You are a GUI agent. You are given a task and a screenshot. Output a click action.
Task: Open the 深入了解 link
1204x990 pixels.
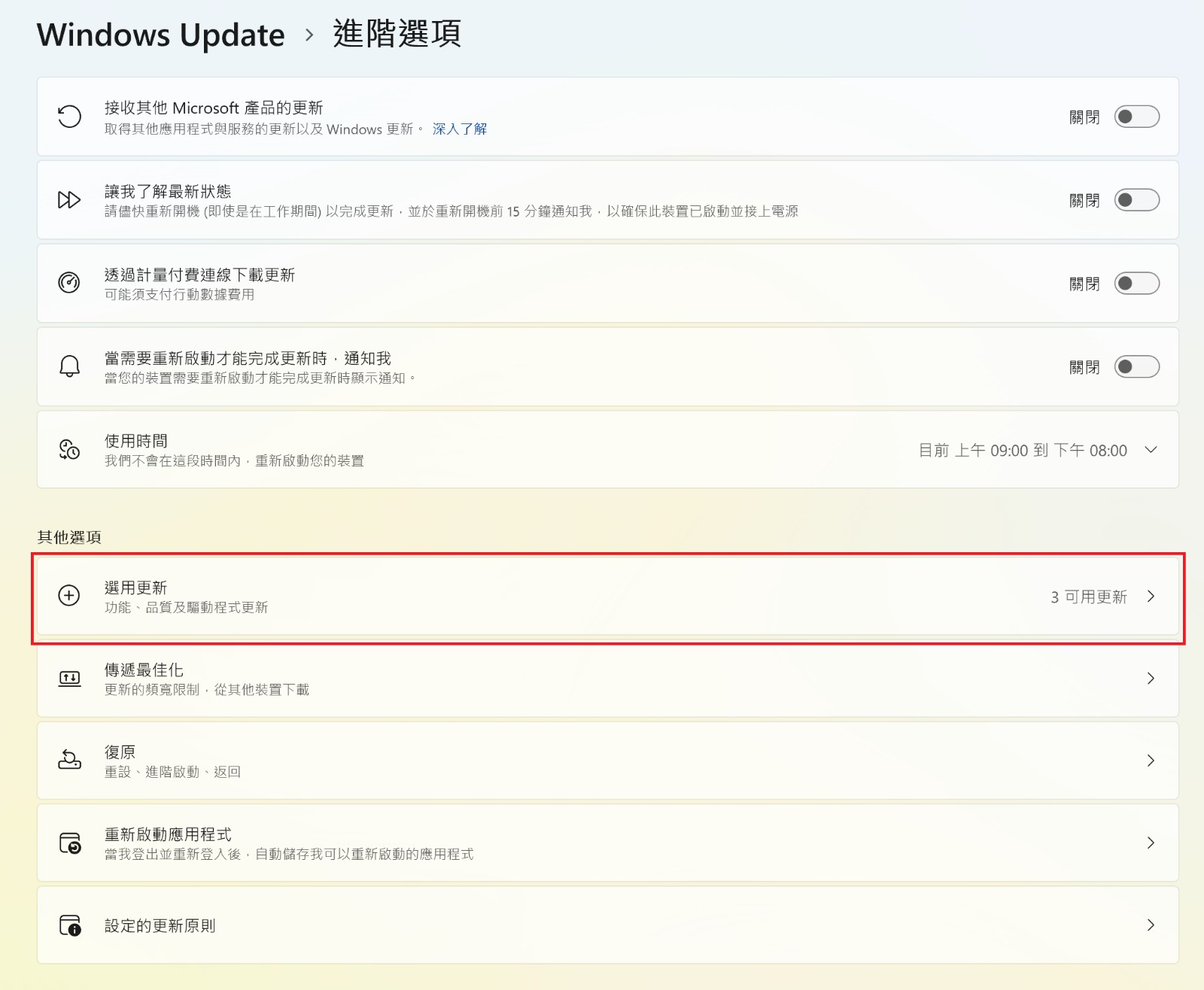coord(459,129)
